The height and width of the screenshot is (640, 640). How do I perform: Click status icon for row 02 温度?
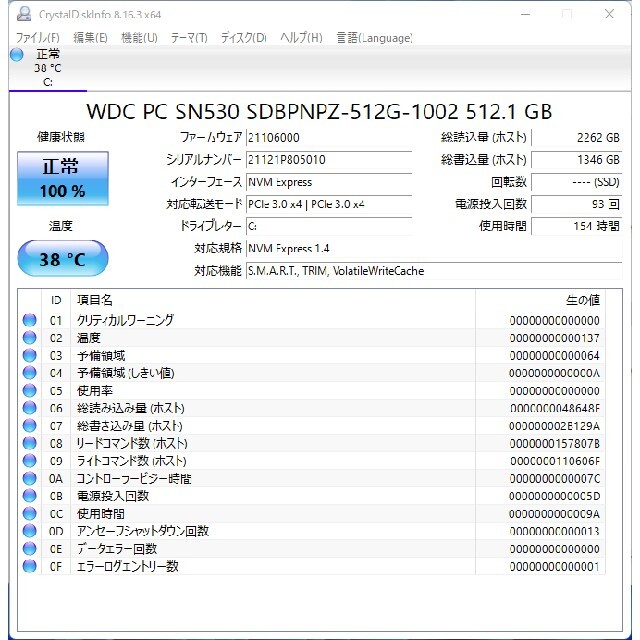(x=29, y=338)
